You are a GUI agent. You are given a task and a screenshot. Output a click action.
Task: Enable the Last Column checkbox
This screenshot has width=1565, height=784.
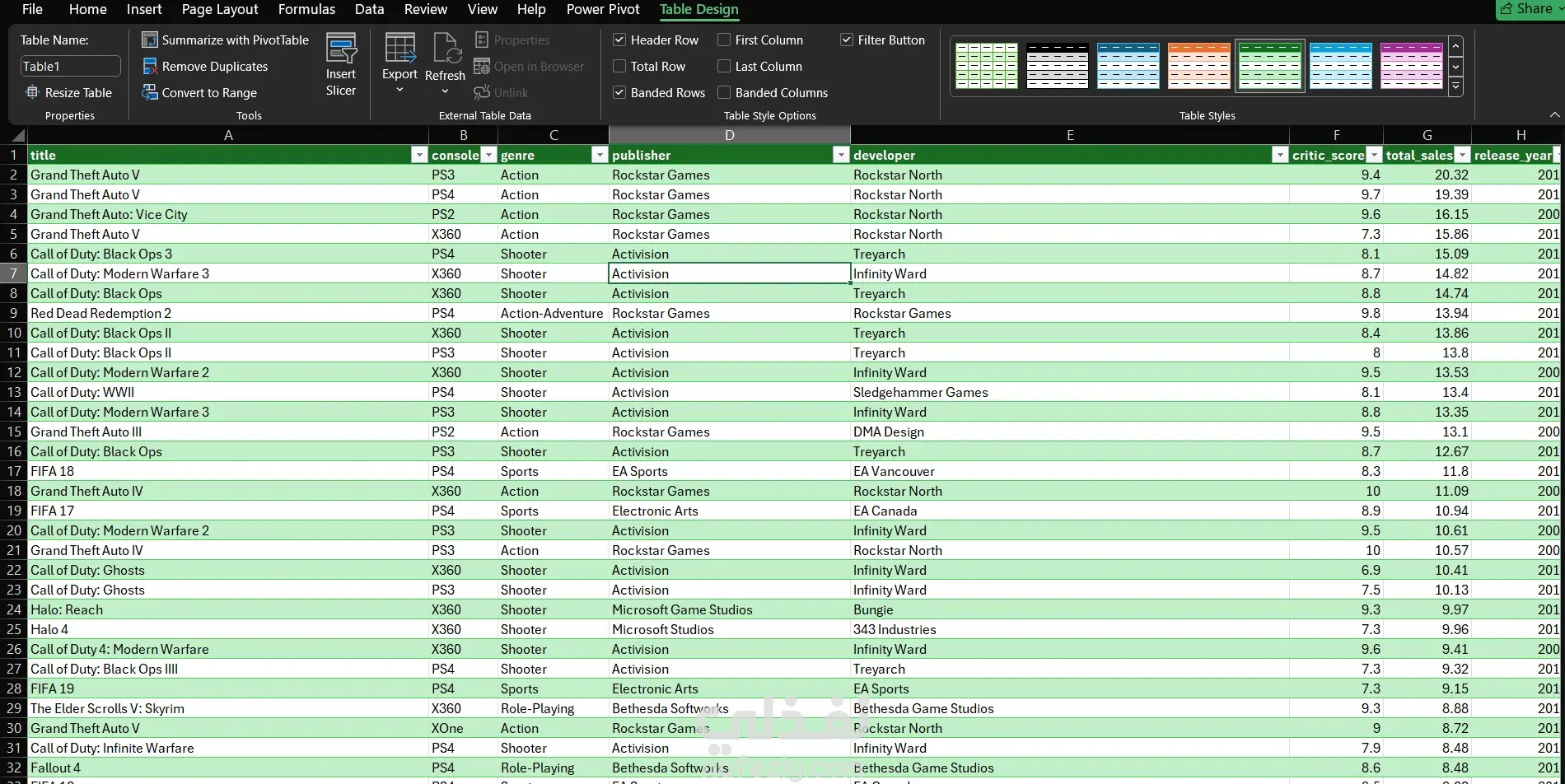tap(724, 66)
